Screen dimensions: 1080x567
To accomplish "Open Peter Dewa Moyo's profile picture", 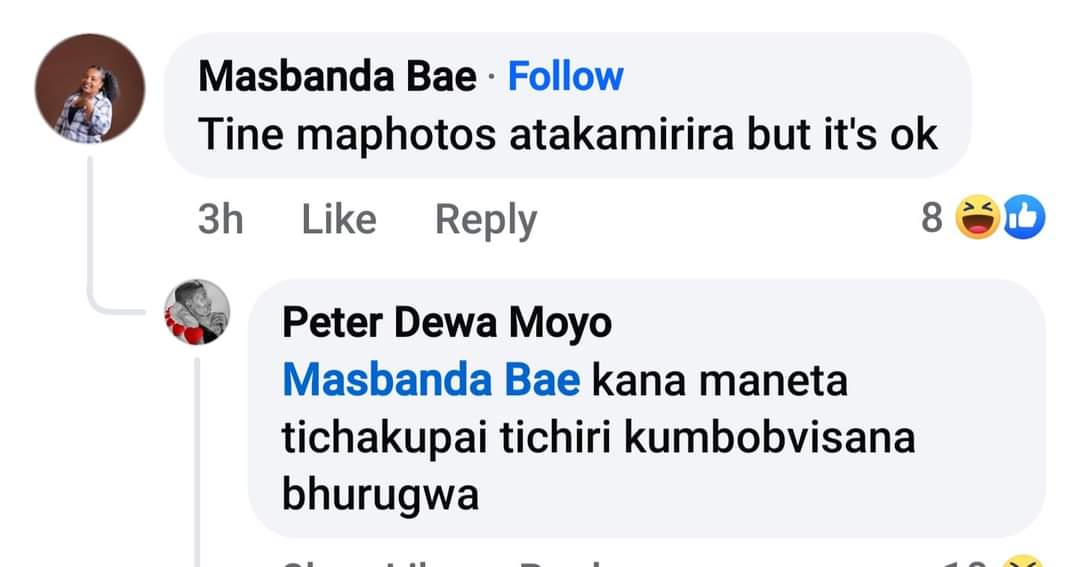I will pyautogui.click(x=197, y=311).
